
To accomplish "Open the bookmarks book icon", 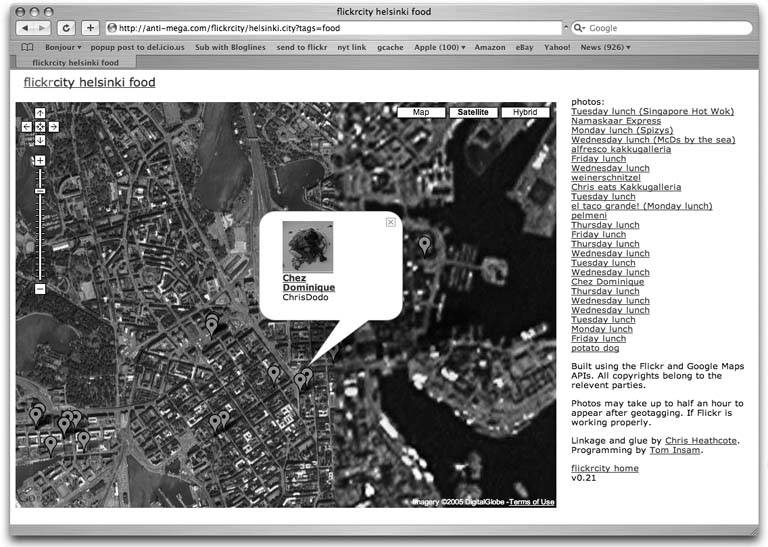I will pyautogui.click(x=27, y=47).
